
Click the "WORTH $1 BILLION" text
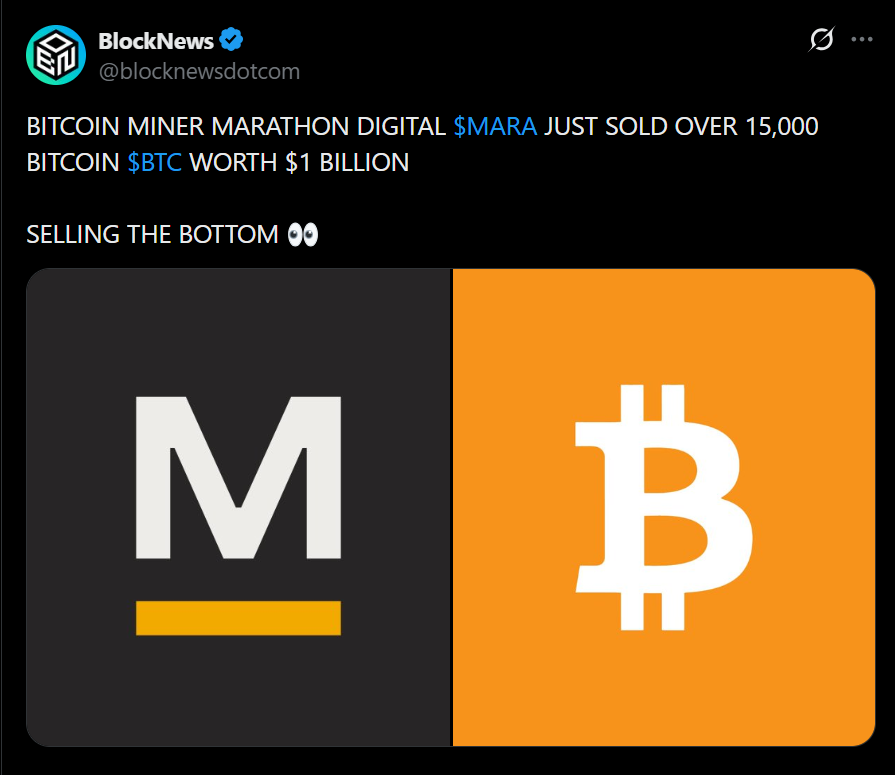299,163
